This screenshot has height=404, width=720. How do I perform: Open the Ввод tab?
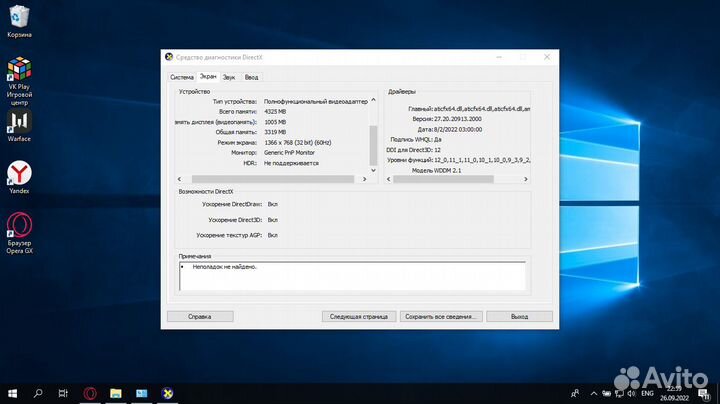click(x=251, y=77)
